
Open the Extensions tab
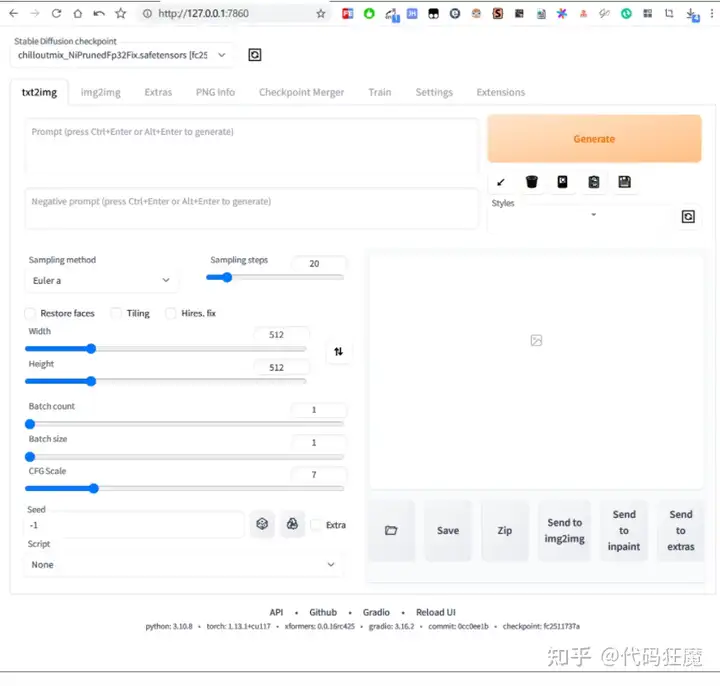501,92
